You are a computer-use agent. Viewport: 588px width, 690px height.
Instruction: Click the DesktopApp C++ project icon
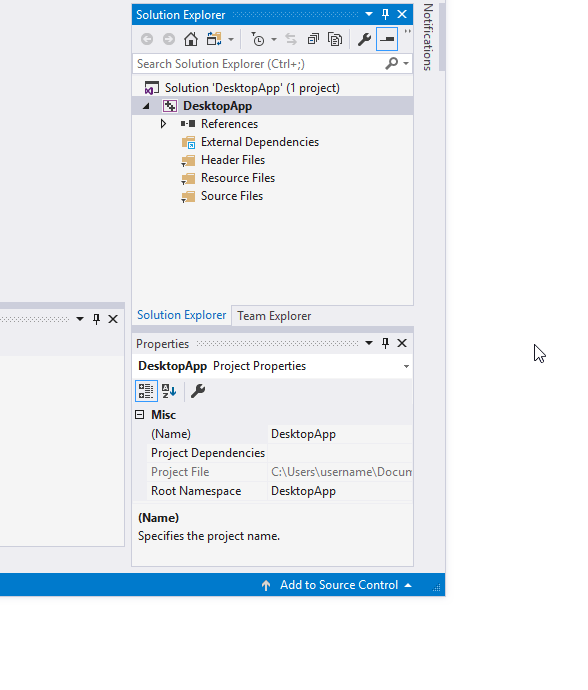170,106
